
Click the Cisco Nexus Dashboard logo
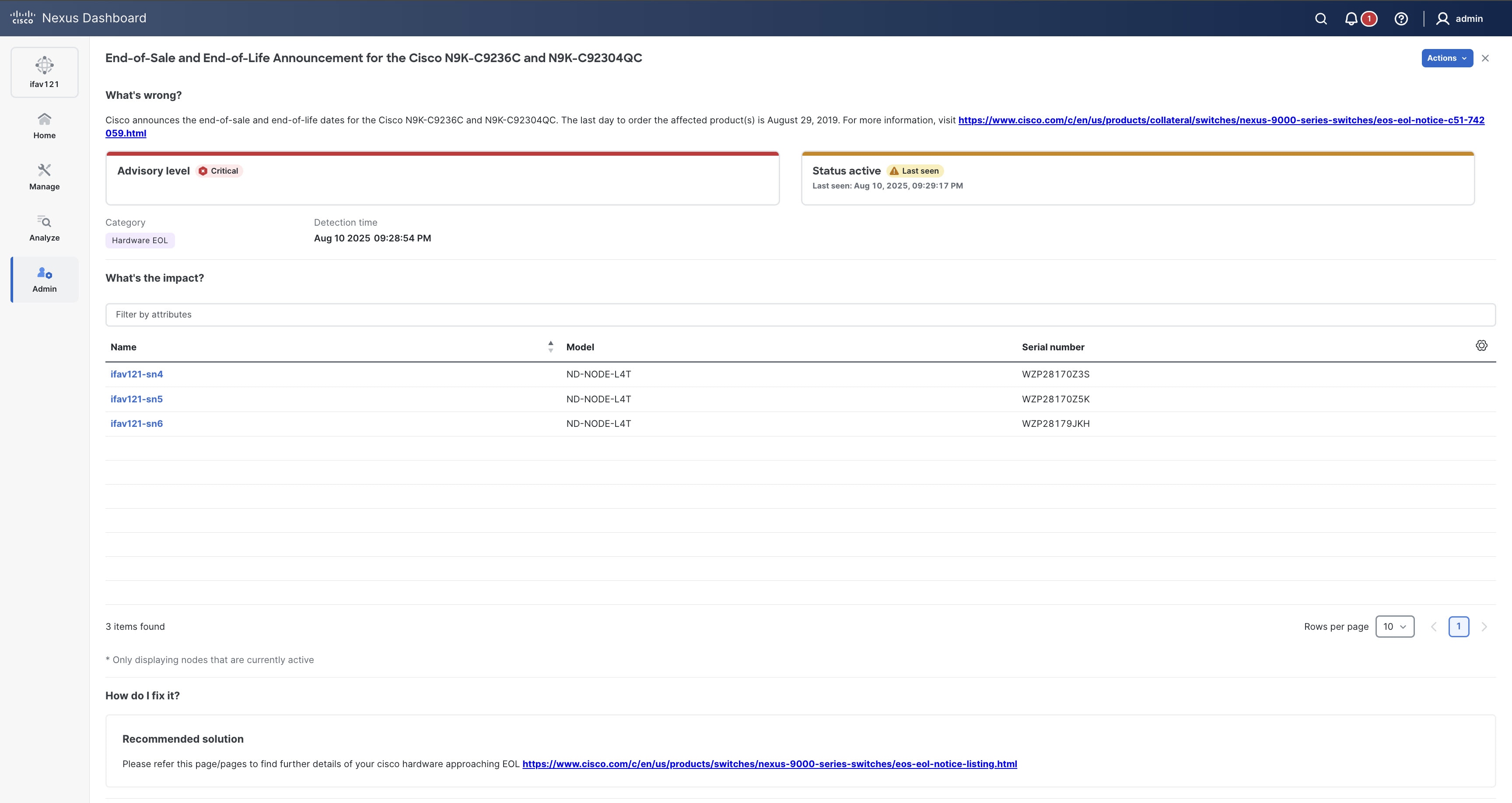78,17
